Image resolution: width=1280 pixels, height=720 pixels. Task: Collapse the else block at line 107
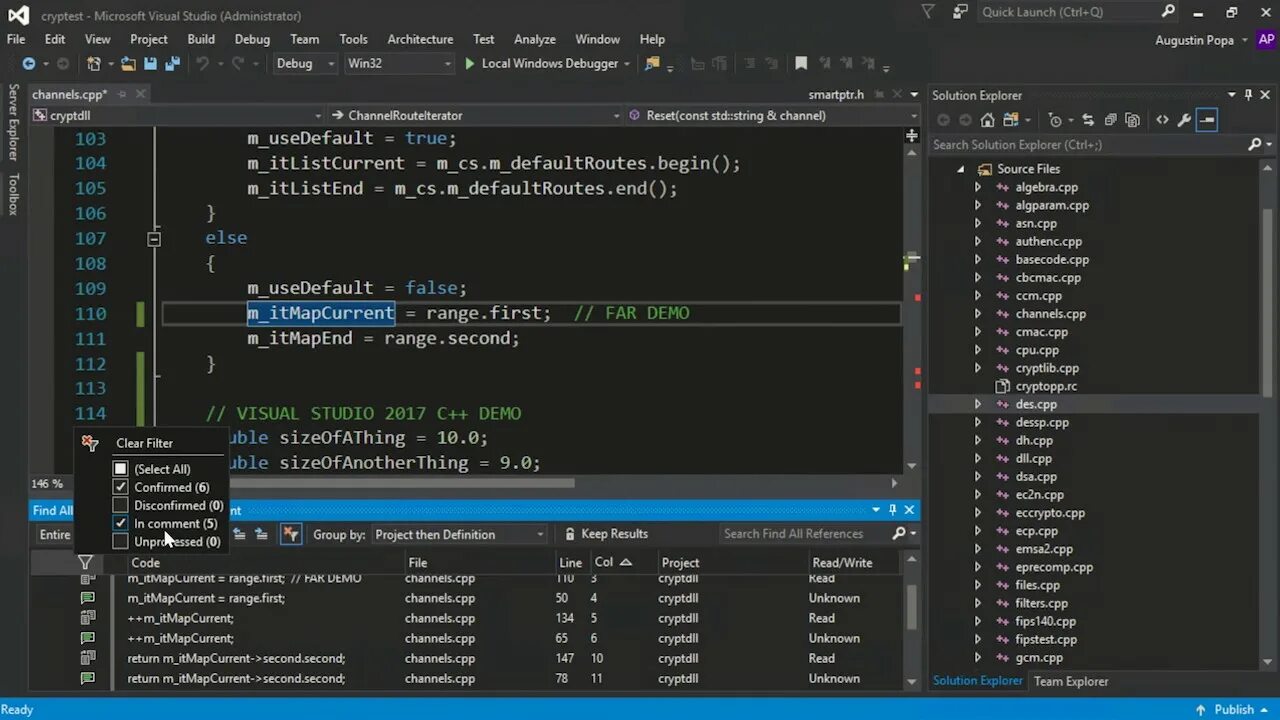point(153,238)
